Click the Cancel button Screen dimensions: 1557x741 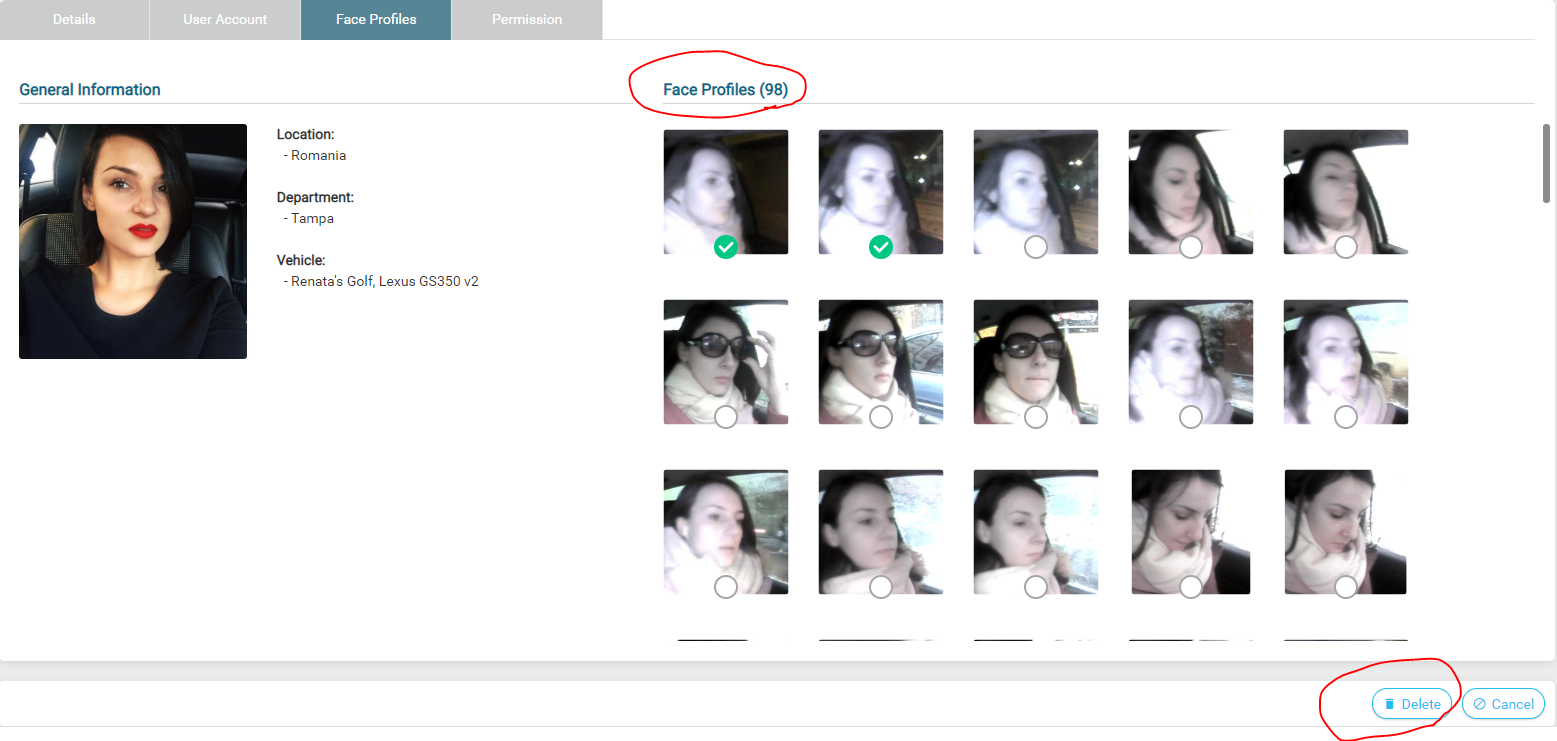pyautogui.click(x=1503, y=704)
